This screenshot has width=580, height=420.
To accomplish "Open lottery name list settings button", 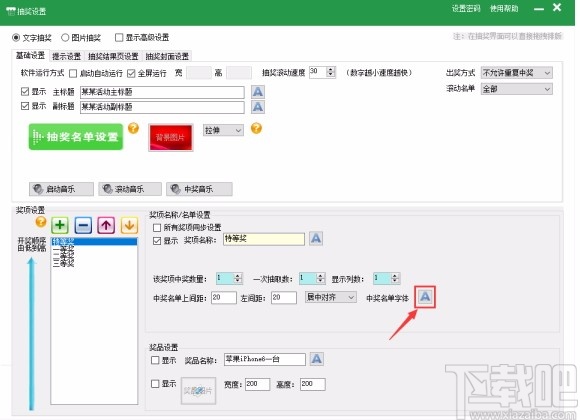I will click(x=76, y=137).
